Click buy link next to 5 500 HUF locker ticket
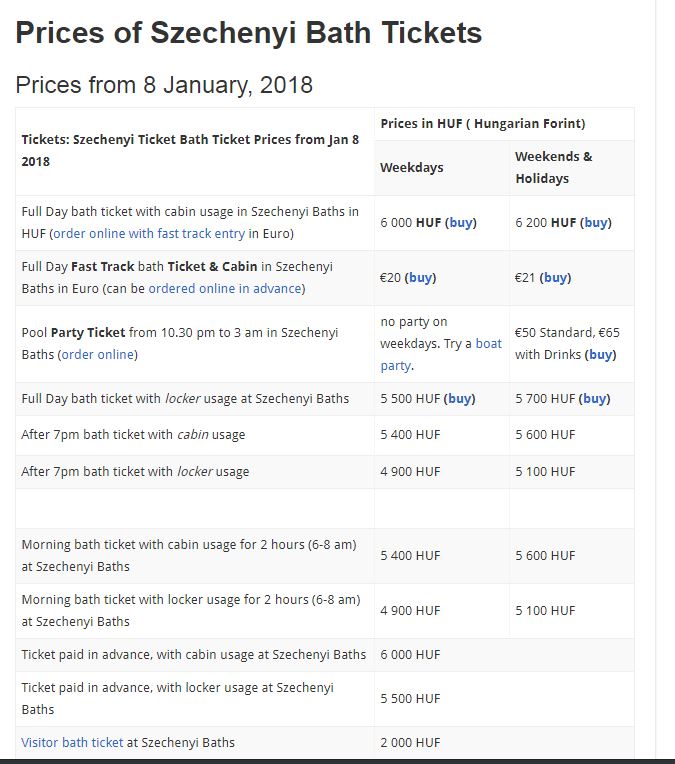Image resolution: width=675 pixels, height=764 pixels. click(459, 399)
